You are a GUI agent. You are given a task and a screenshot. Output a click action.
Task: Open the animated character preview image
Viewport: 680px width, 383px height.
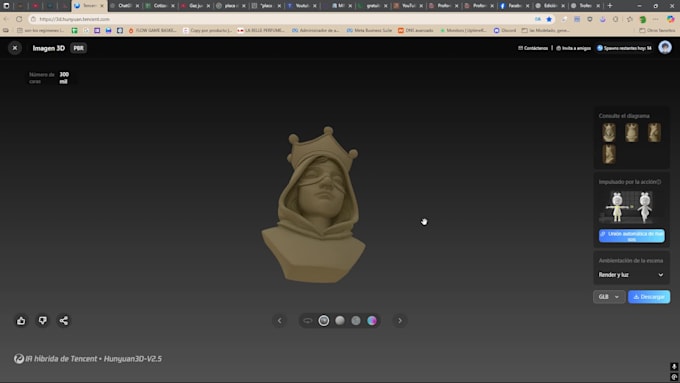[x=631, y=207]
